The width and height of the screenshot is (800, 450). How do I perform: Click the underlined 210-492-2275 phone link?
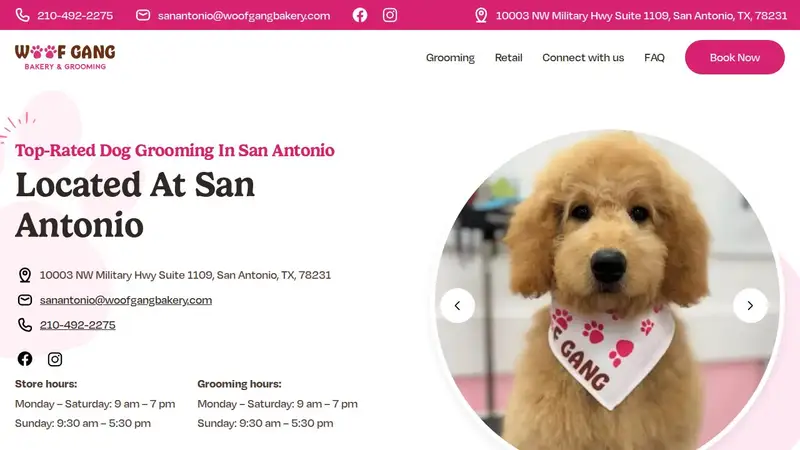point(78,325)
